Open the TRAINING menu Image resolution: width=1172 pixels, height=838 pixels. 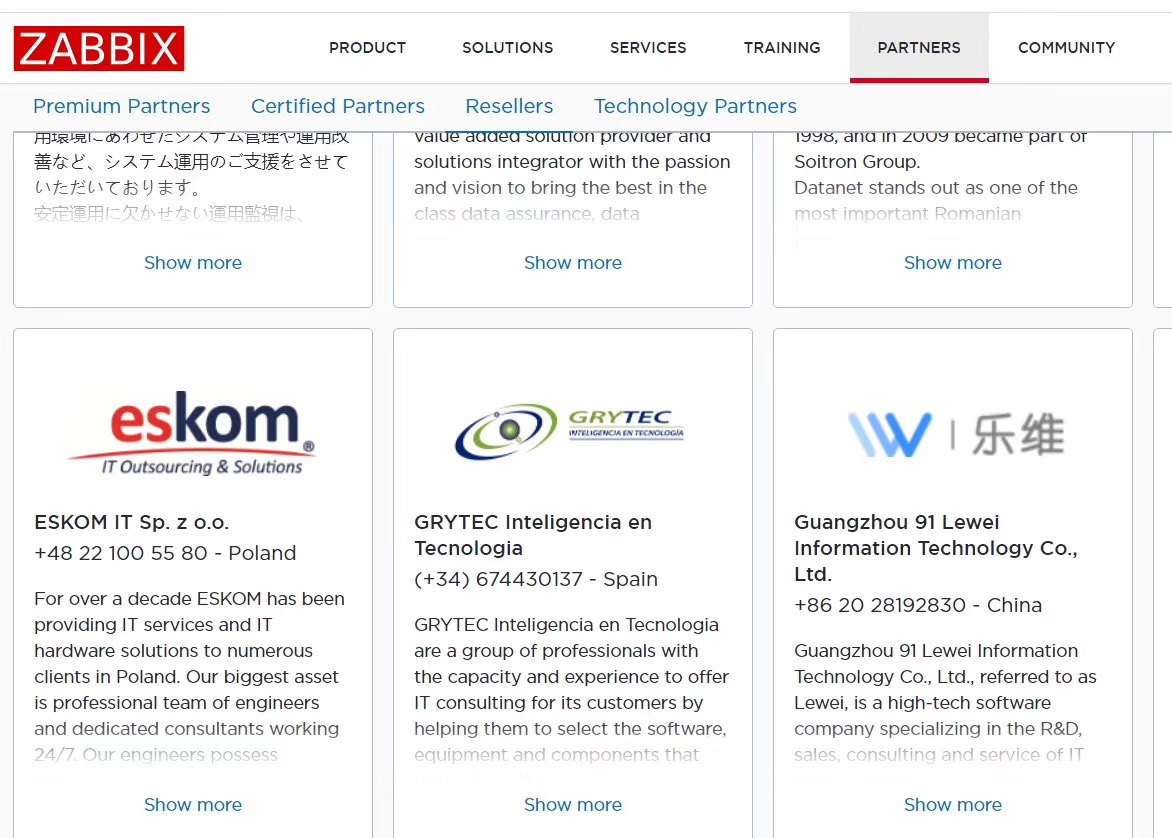click(782, 48)
